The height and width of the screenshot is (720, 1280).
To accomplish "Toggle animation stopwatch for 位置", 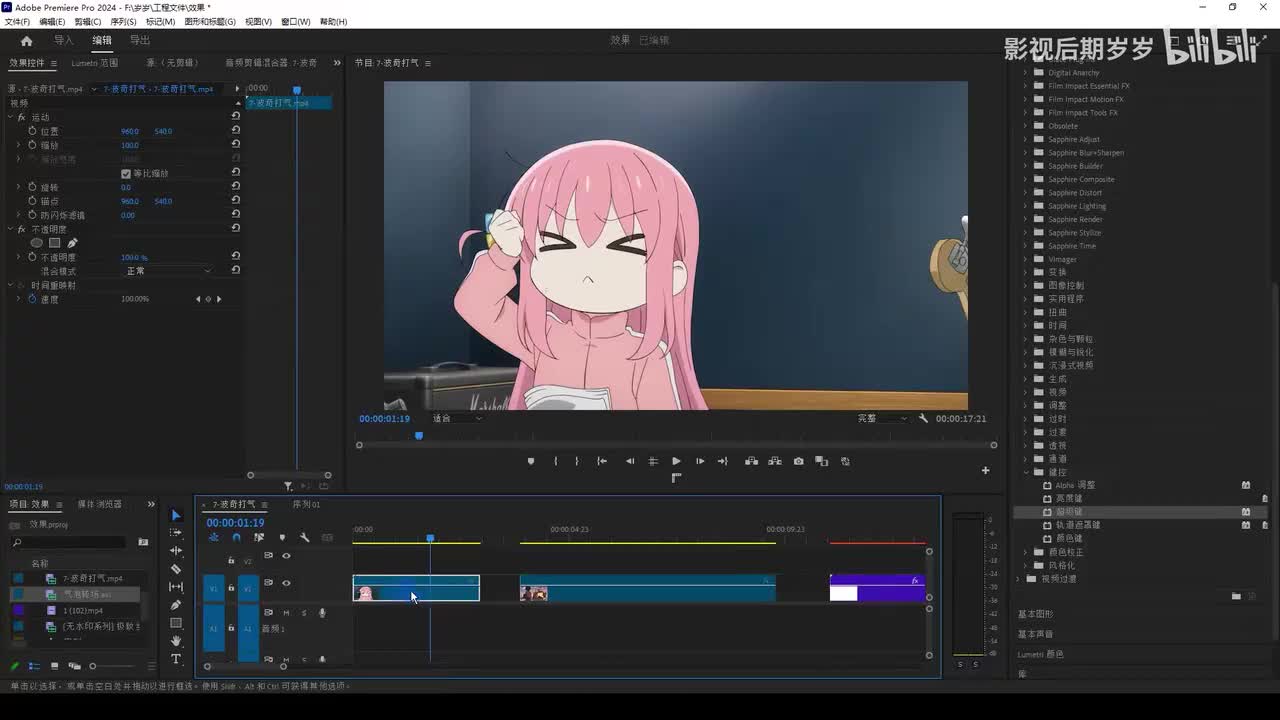I will (32, 131).
